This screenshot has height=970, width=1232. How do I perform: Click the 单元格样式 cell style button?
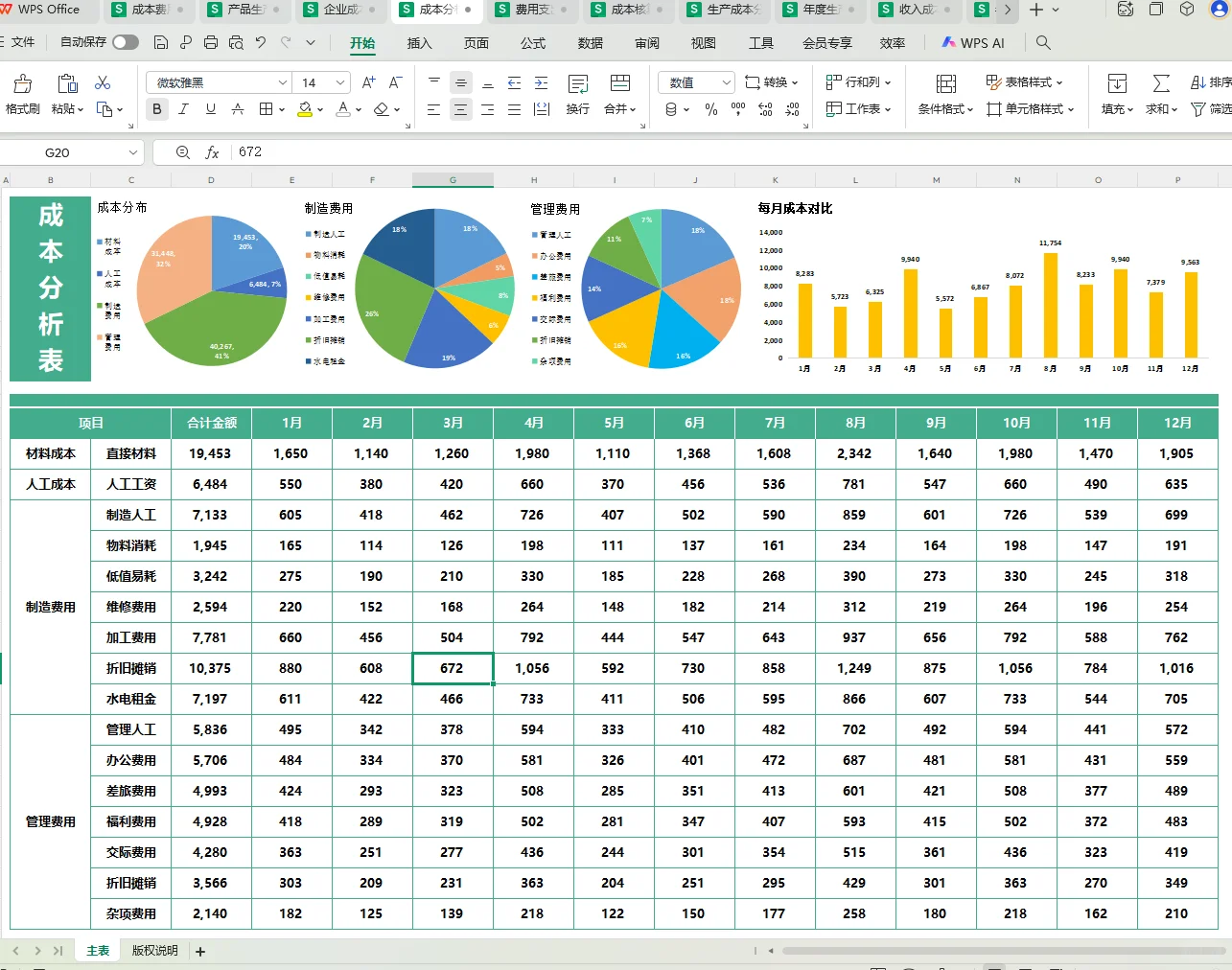1031,109
